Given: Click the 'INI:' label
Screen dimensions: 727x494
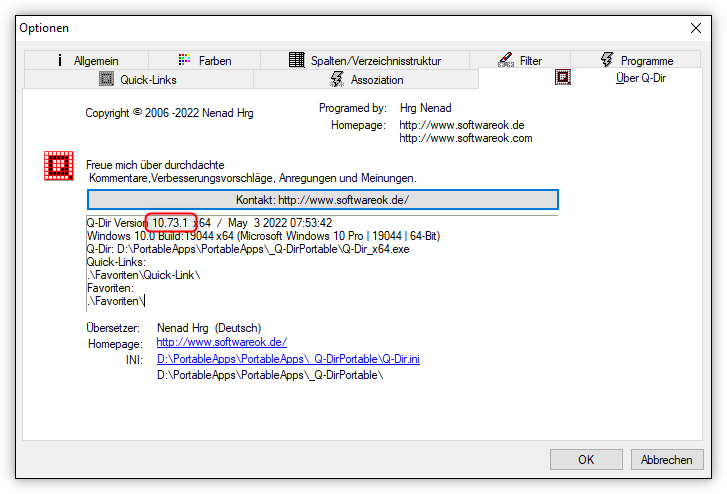Looking at the screenshot, I should (134, 359).
